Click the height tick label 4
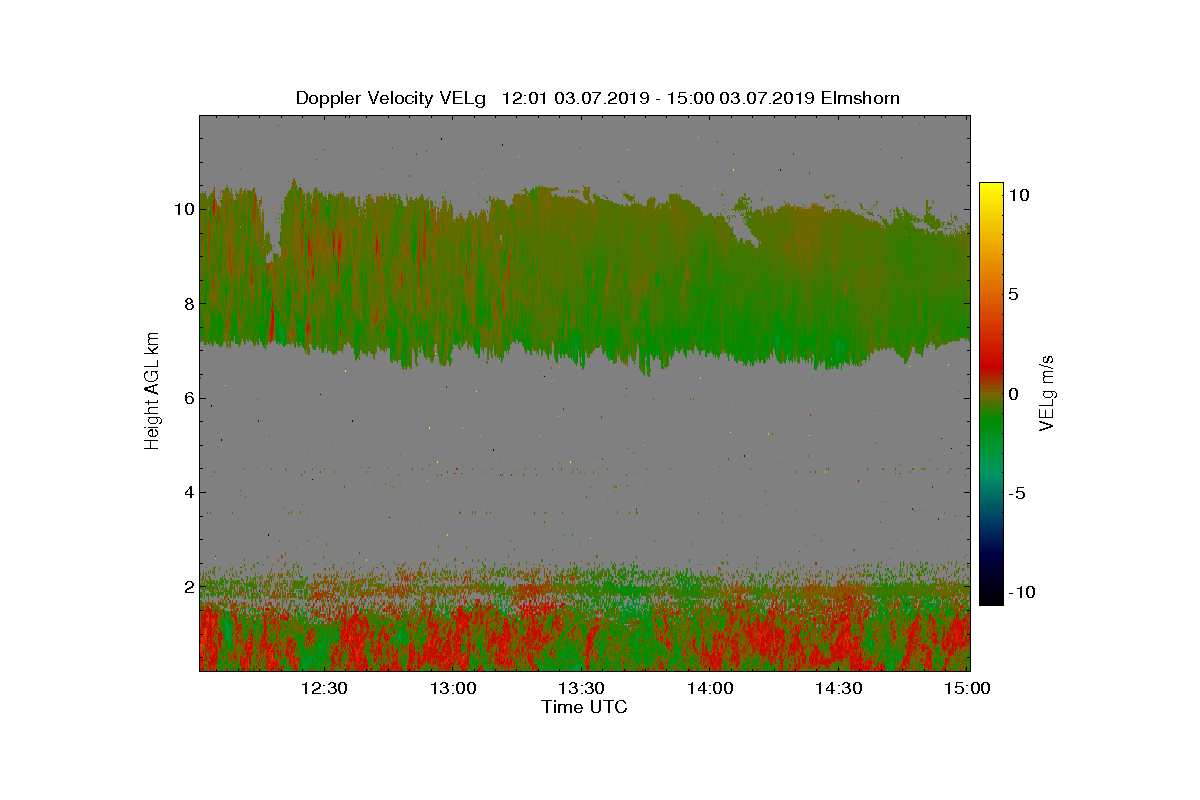Viewport: 1200px width, 800px height. coord(187,492)
